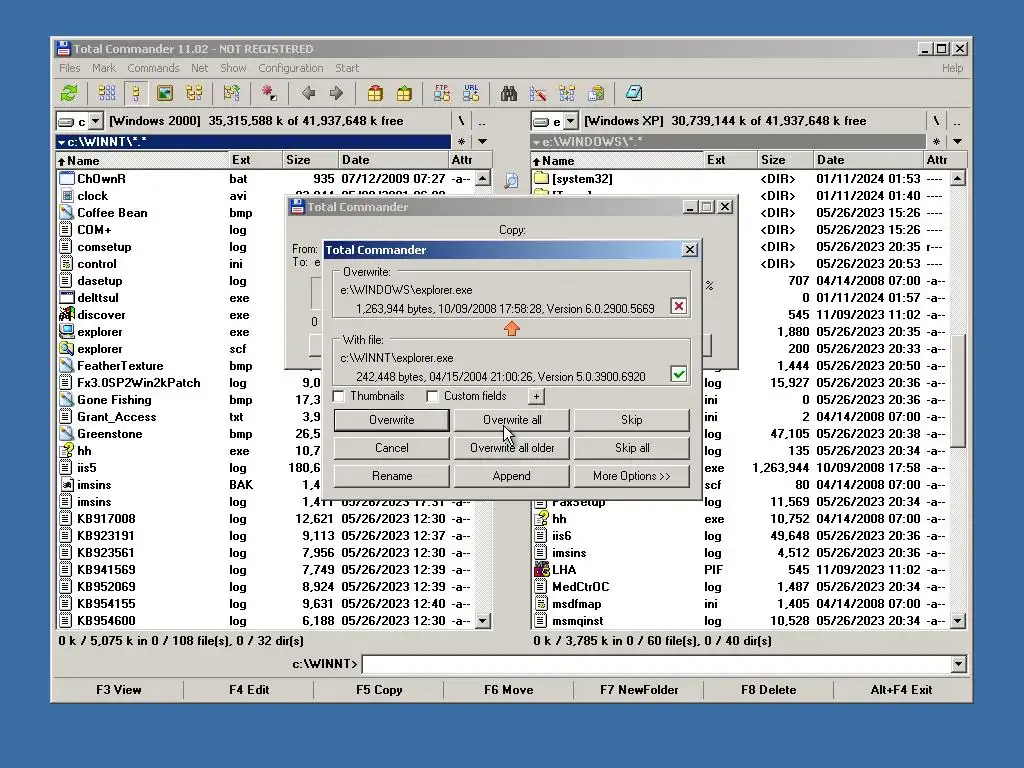Click the plus button next to Custom fields

(x=536, y=396)
